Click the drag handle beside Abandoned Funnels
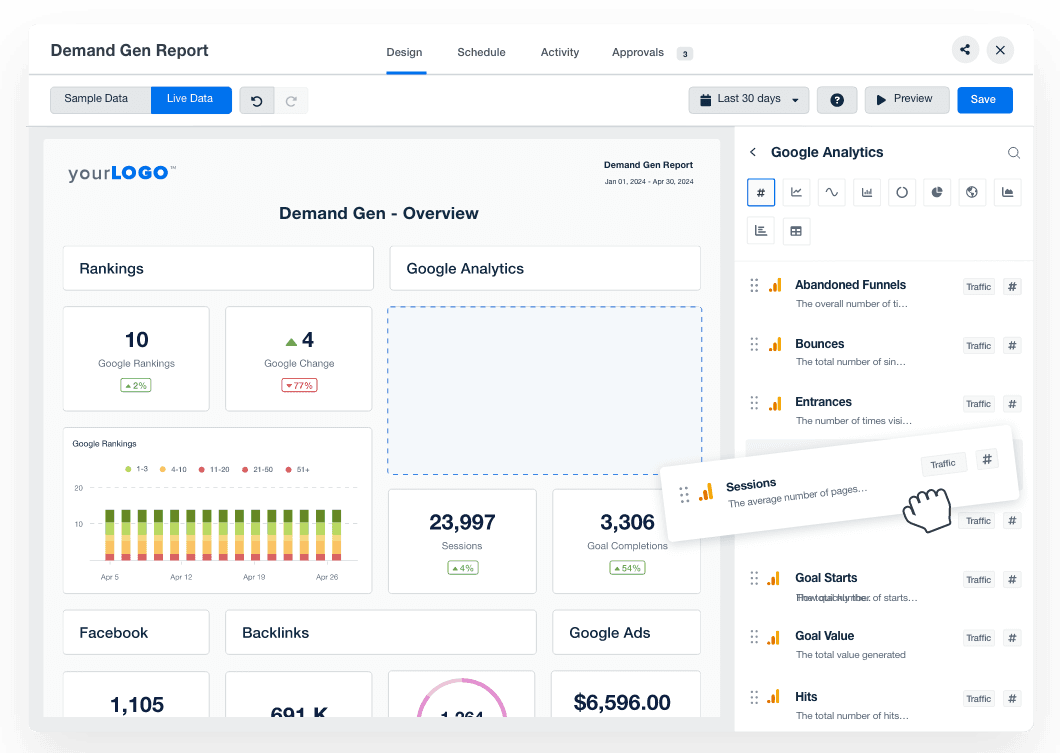Screen dimensions: 1060x753 [x=754, y=286]
